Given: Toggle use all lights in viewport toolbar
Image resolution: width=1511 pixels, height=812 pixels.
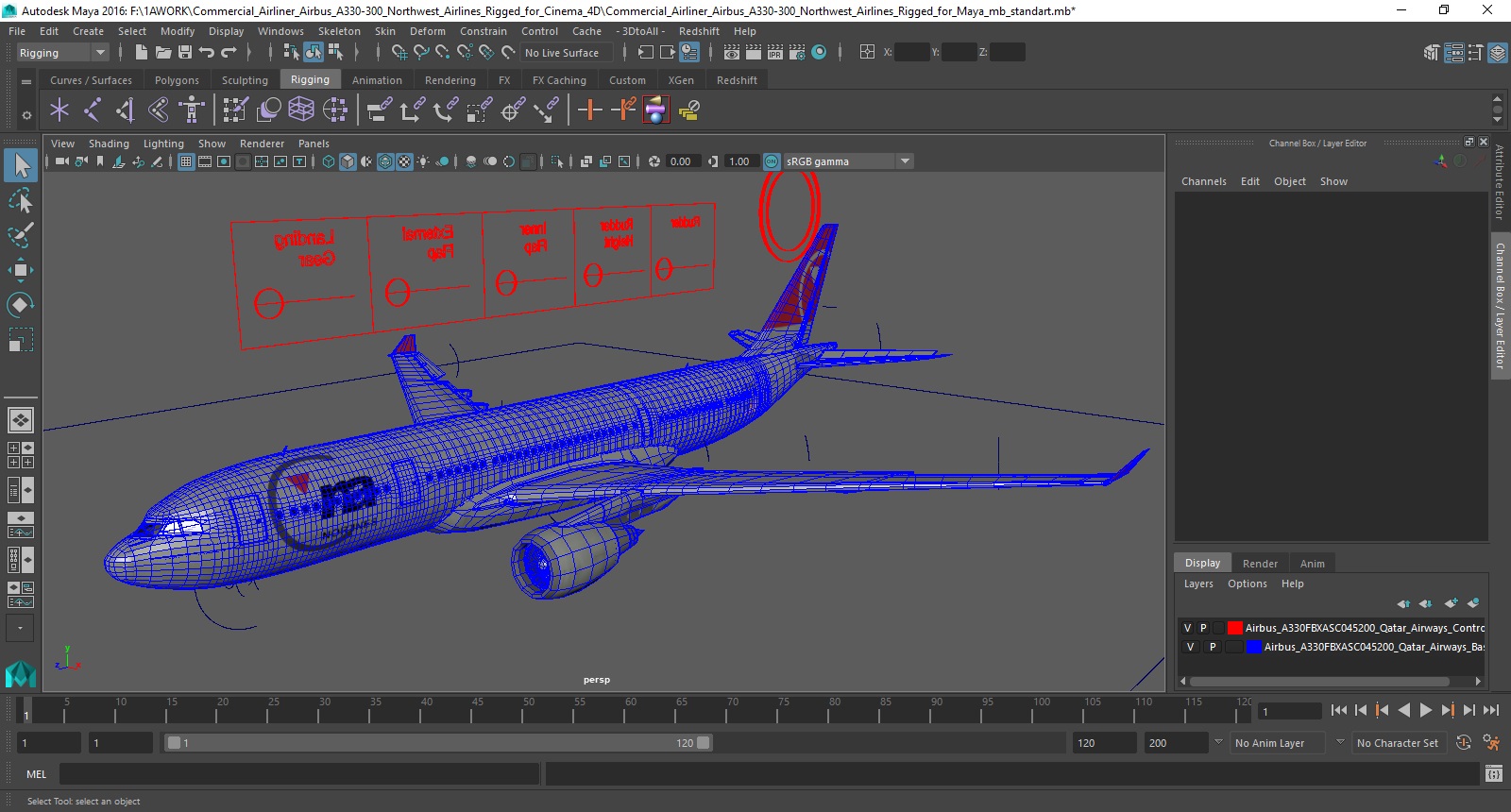Looking at the screenshot, I should [423, 161].
